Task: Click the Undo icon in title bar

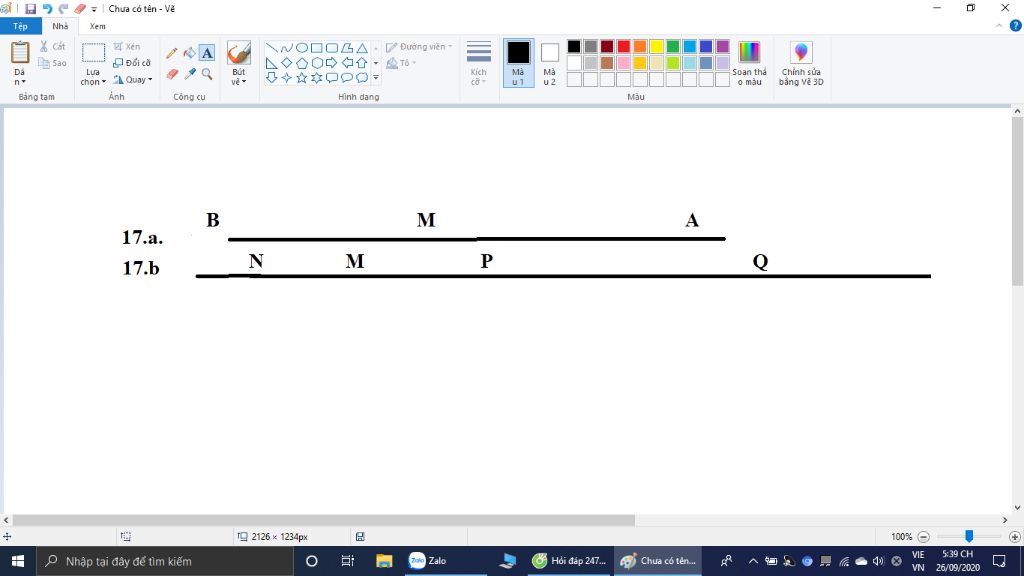Action: pos(47,8)
